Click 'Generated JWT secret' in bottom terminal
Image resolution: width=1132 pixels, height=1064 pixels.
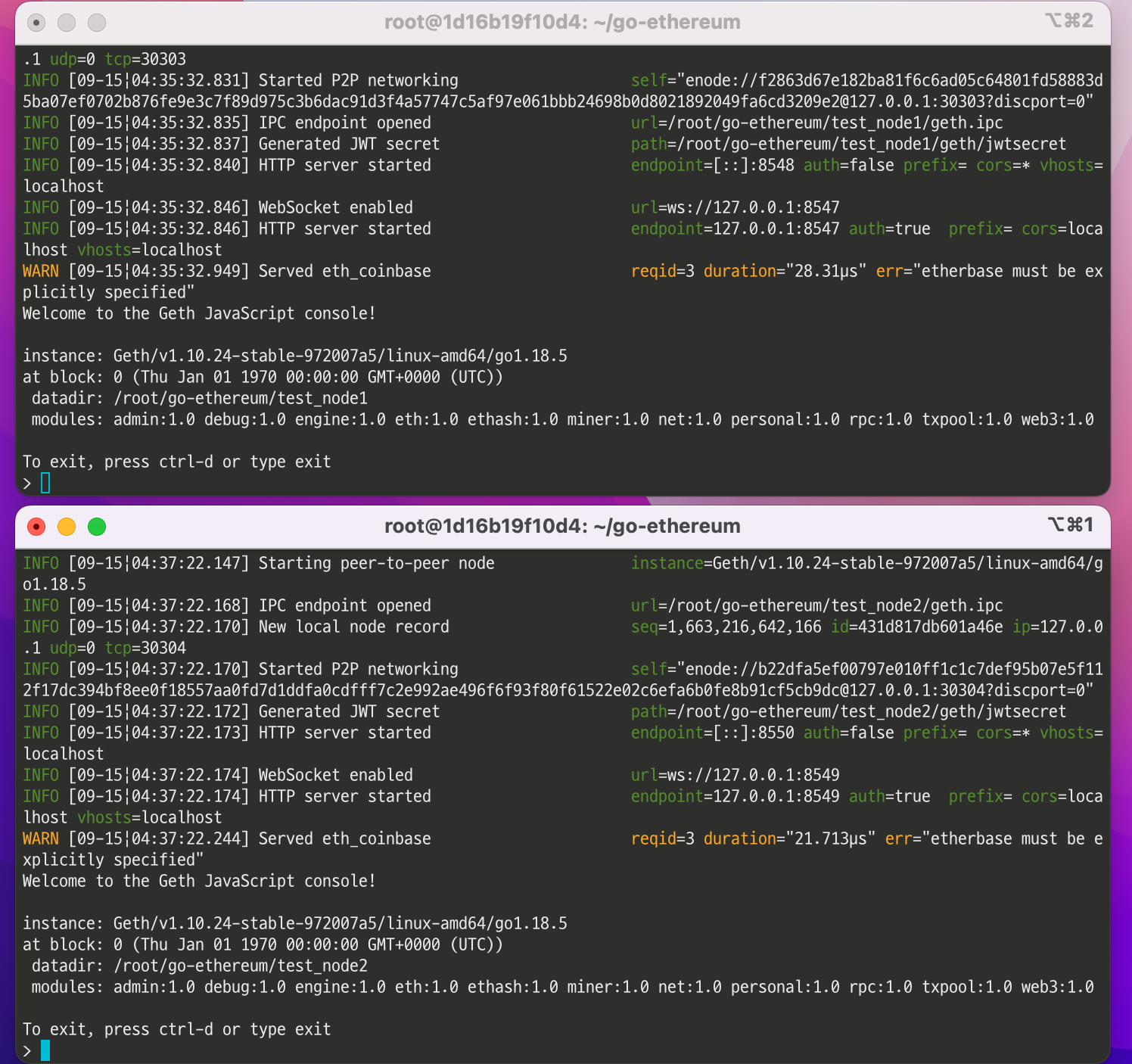(350, 711)
